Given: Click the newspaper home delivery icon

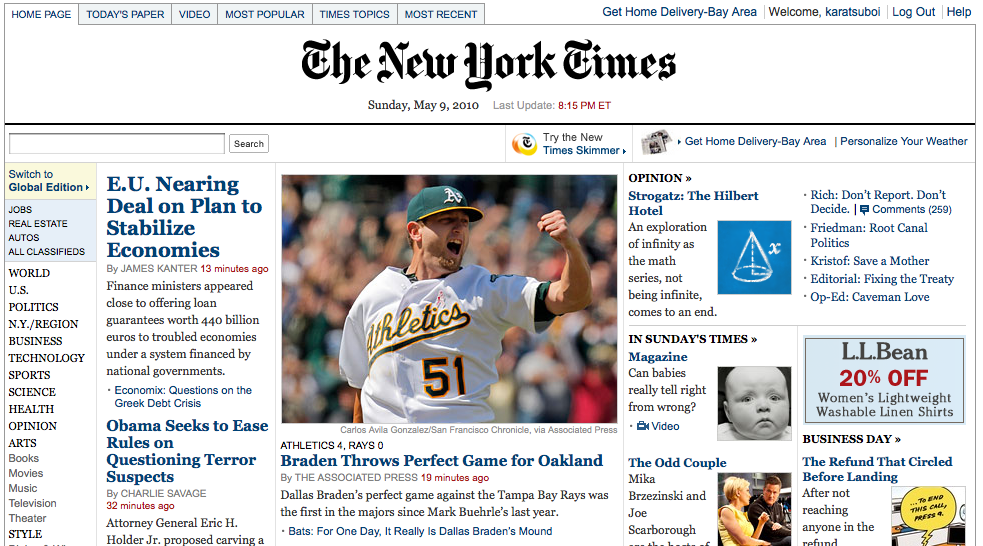Looking at the screenshot, I should pyautogui.click(x=656, y=142).
